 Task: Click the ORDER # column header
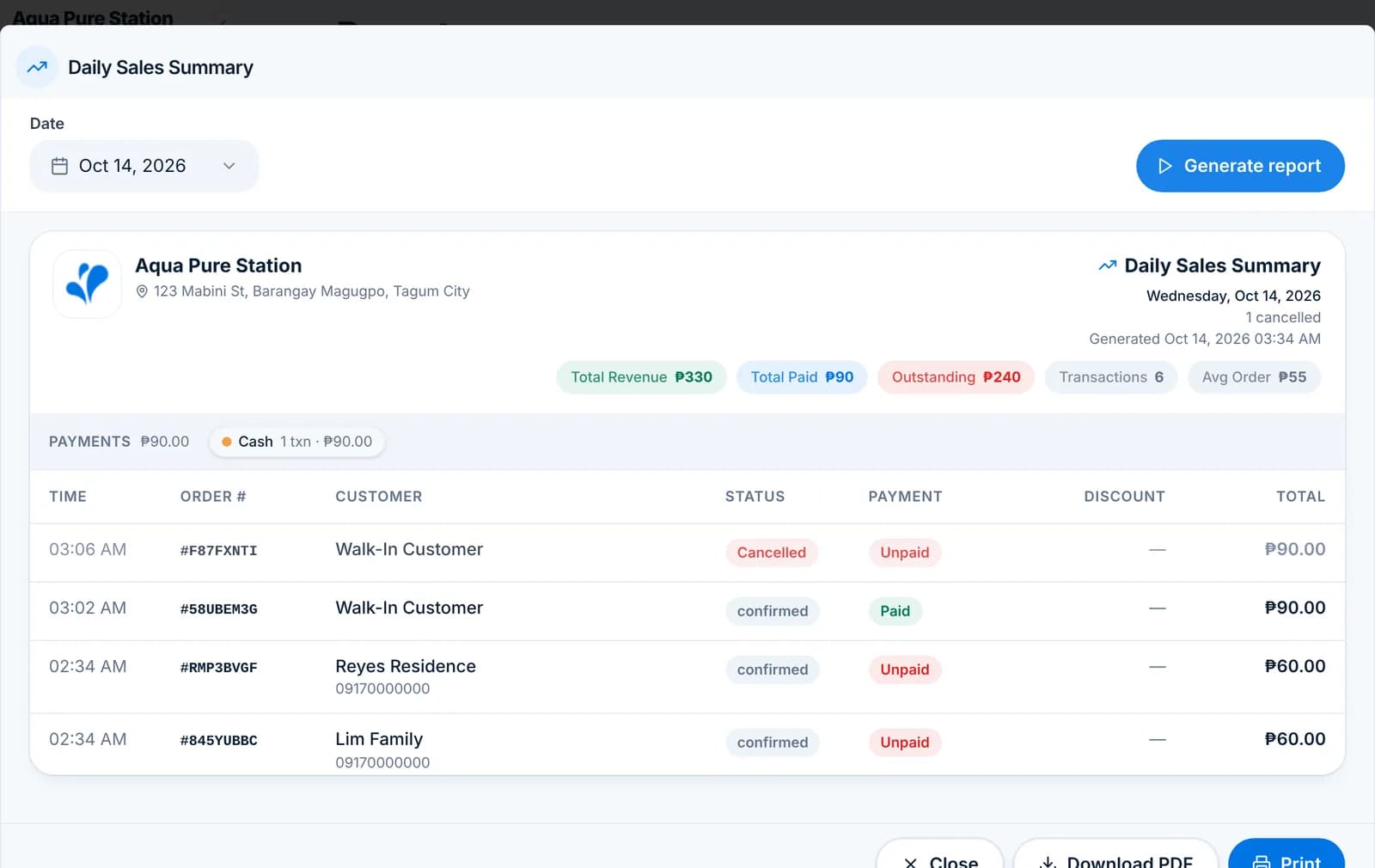pyautogui.click(x=213, y=497)
